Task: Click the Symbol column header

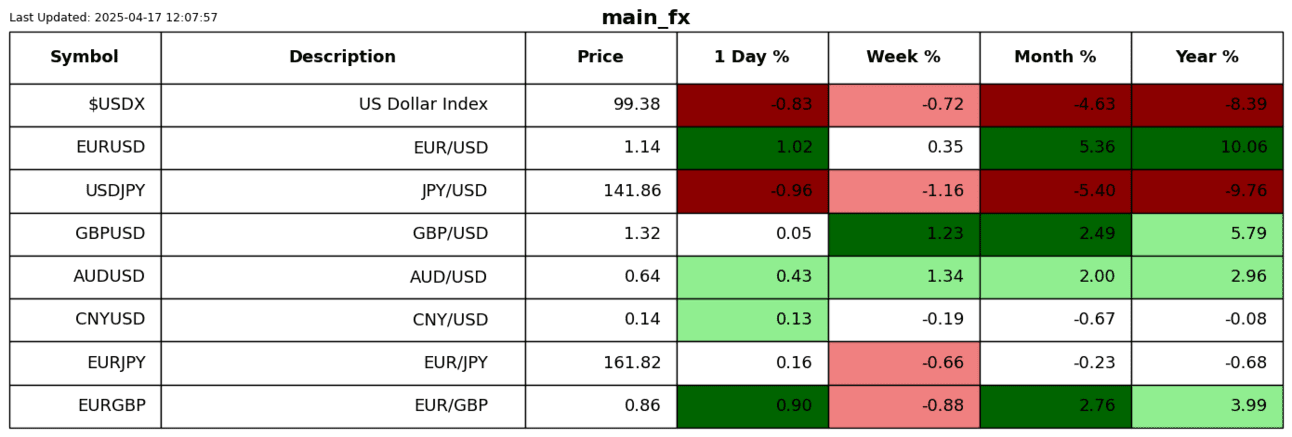Action: [85, 58]
